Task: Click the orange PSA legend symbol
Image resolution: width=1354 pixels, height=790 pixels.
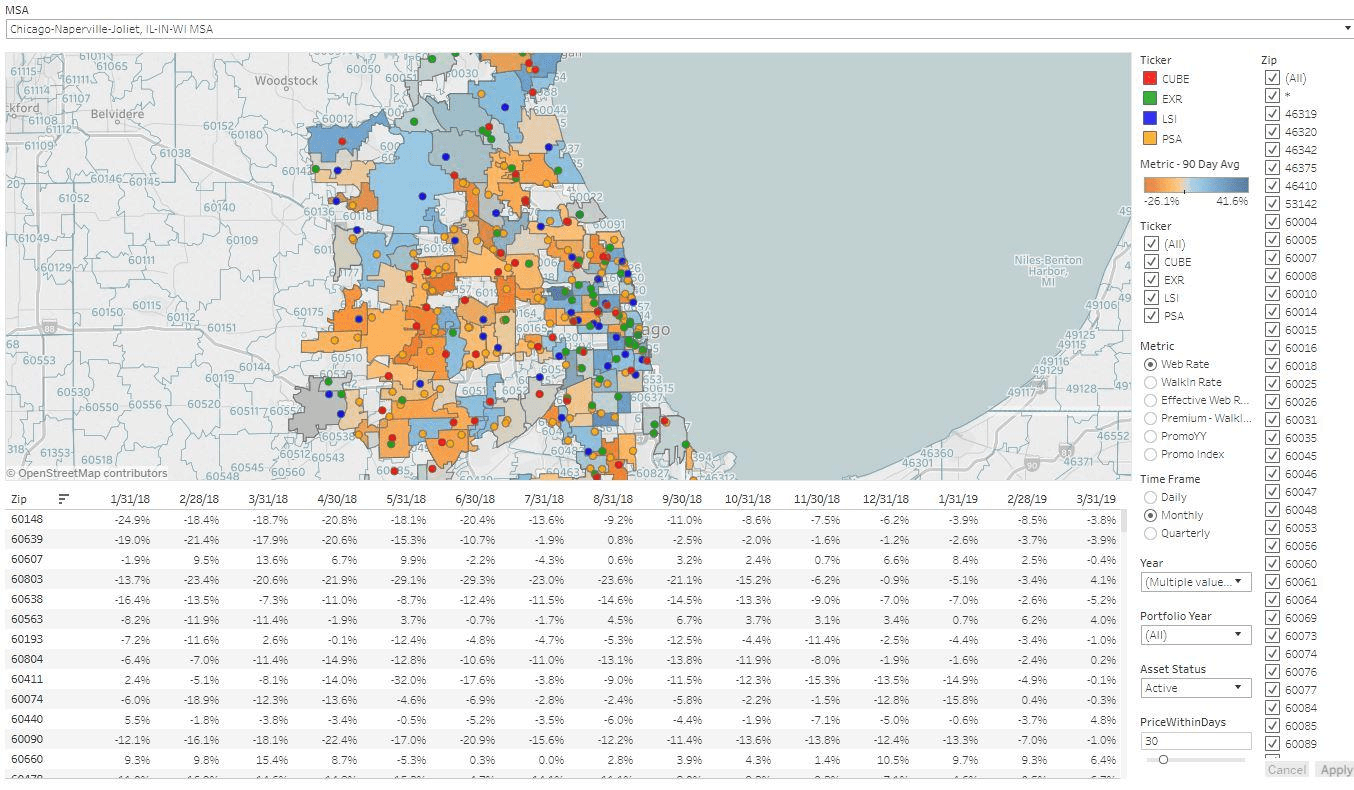Action: pyautogui.click(x=1148, y=138)
